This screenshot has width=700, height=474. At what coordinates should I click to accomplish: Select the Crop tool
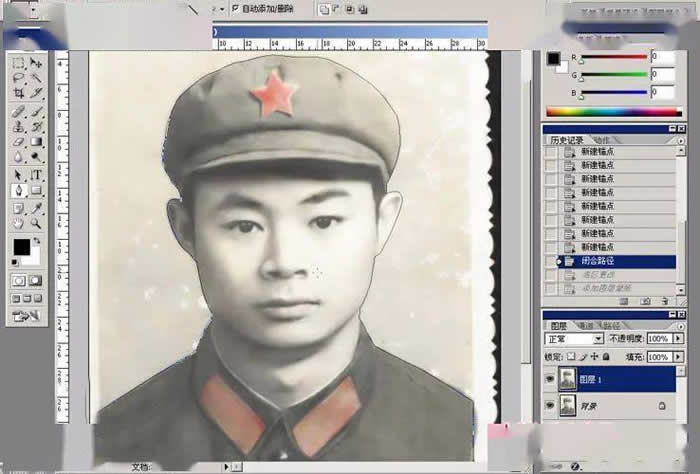18,93
